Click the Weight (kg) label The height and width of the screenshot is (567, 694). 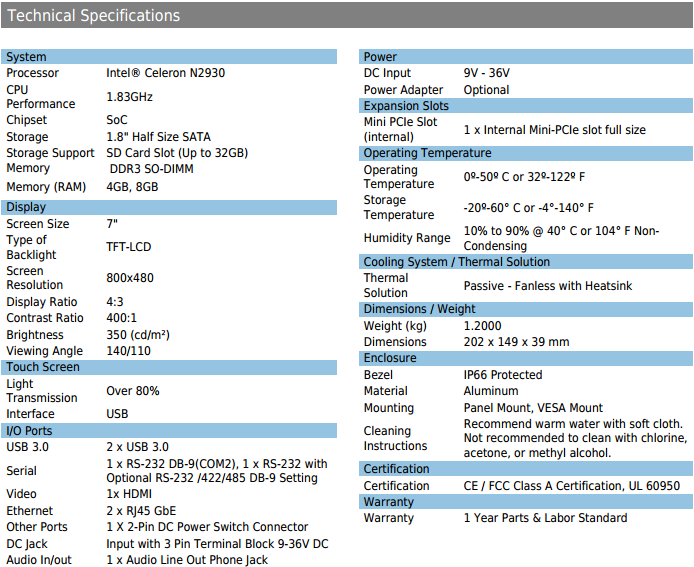(x=395, y=326)
